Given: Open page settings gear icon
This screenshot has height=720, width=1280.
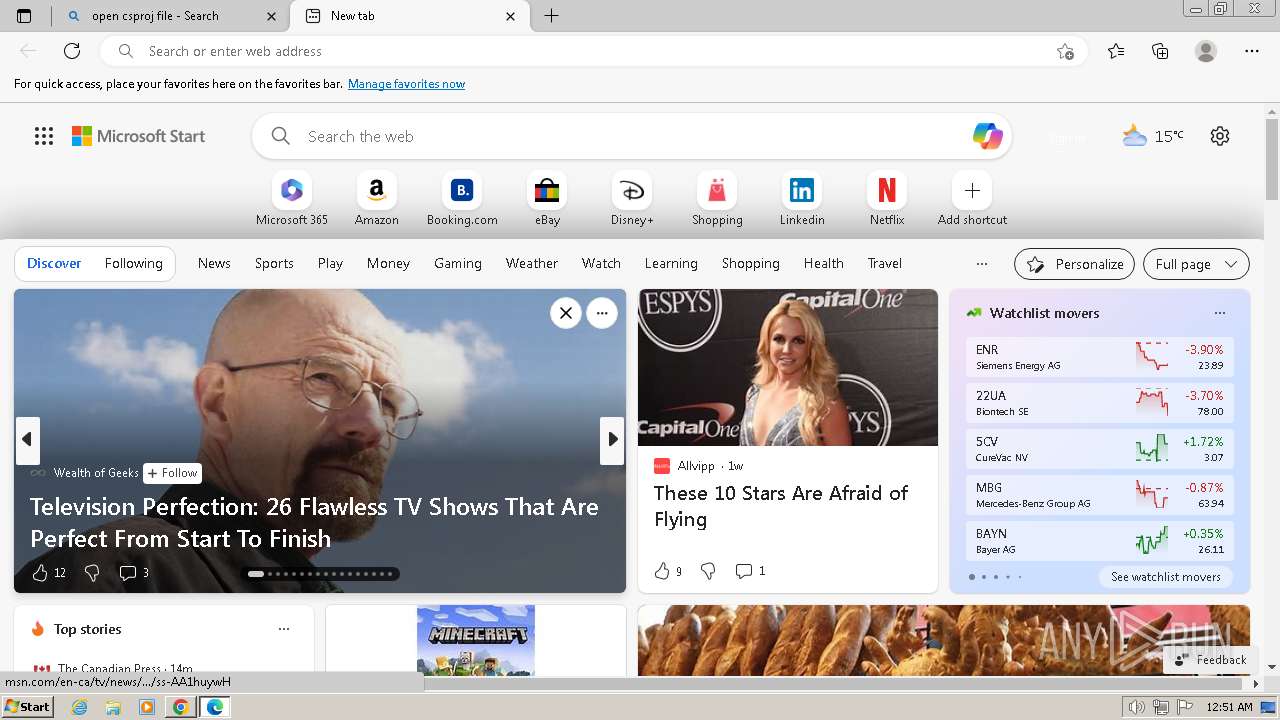Looking at the screenshot, I should [1220, 136].
